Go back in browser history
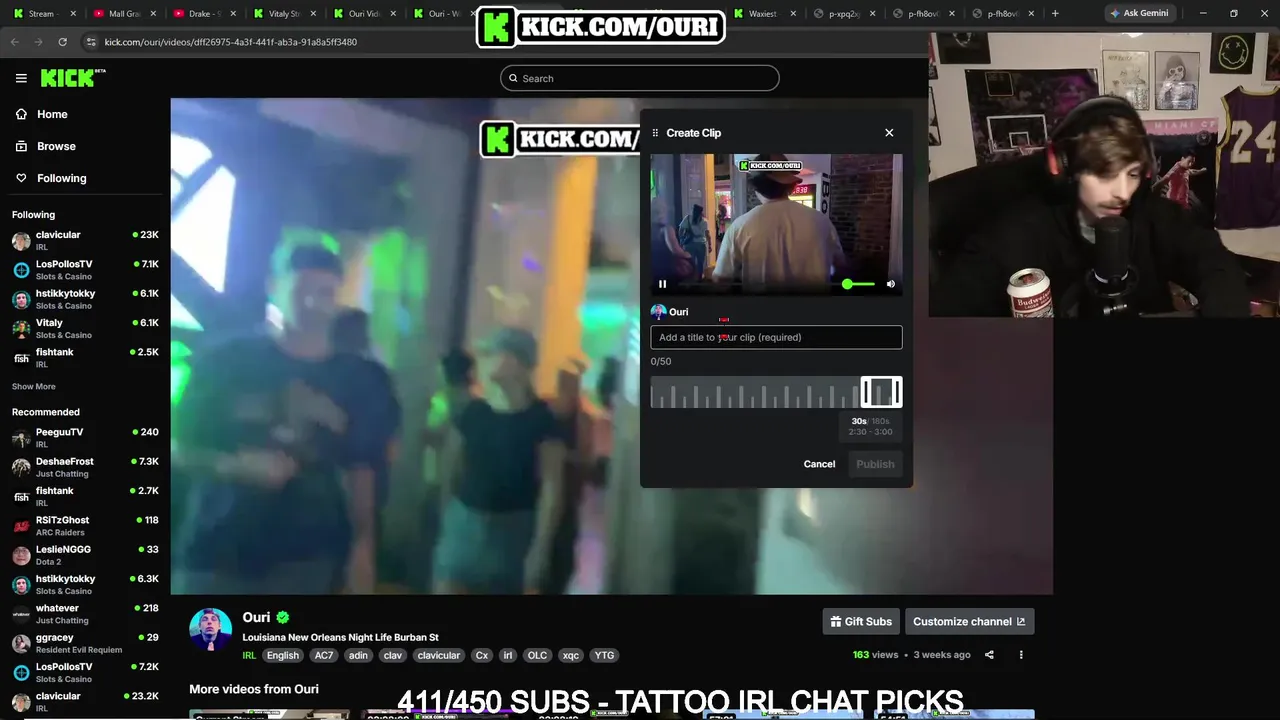The image size is (1280, 720). (15, 42)
